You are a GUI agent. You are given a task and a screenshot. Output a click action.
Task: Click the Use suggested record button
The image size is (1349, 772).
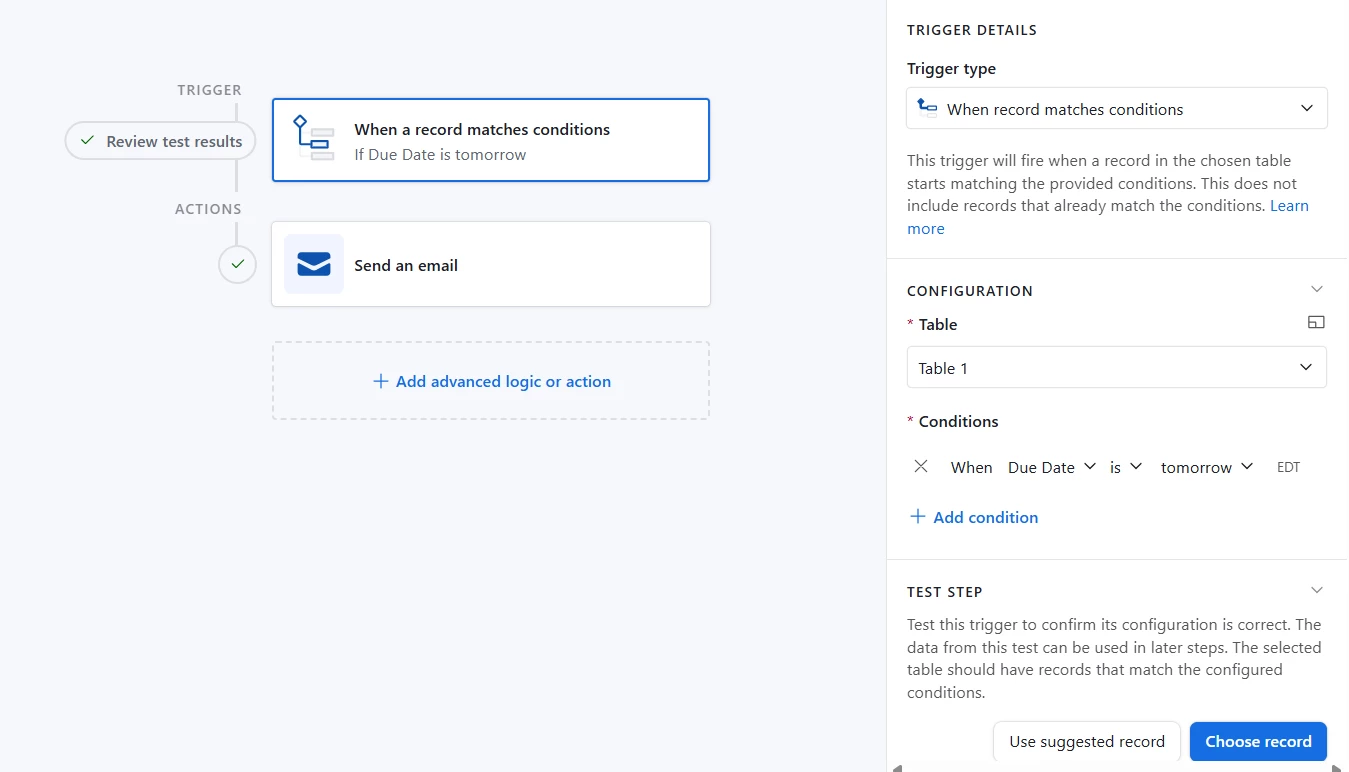point(1087,741)
